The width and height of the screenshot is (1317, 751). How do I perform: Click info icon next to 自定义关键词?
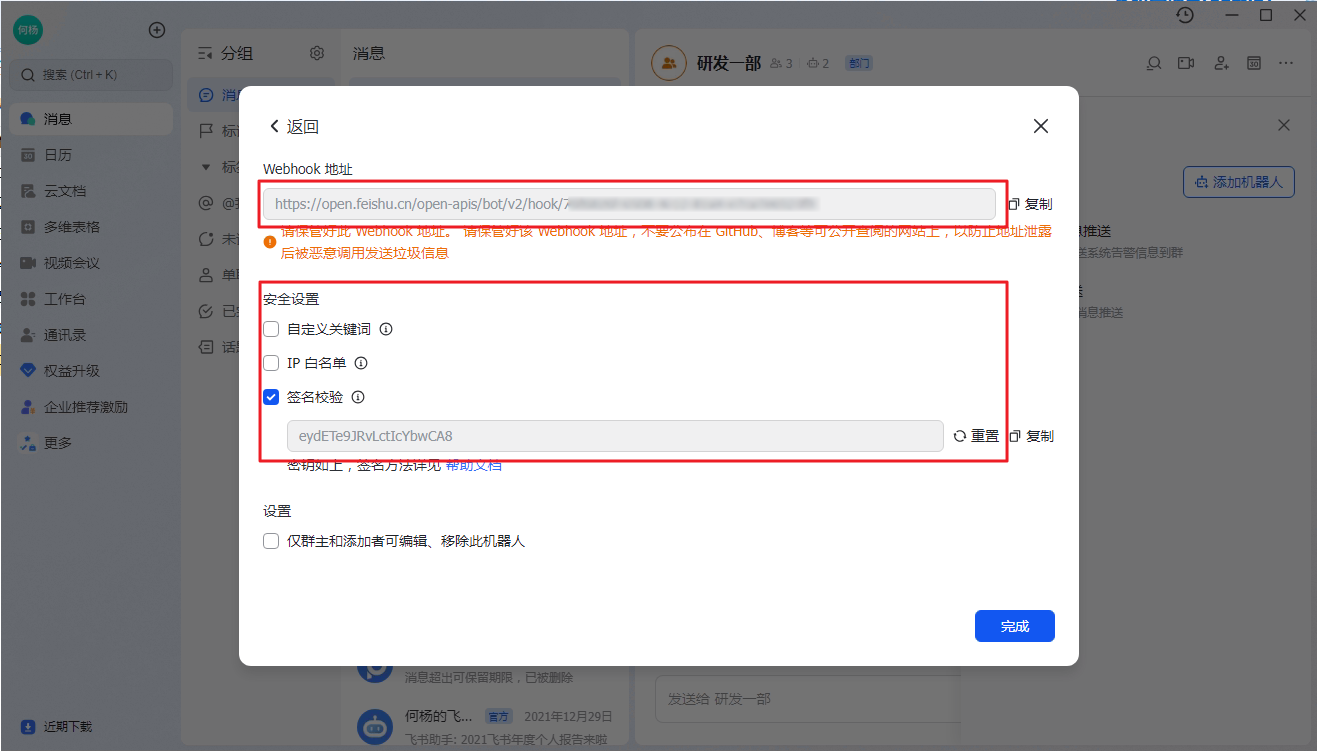pos(386,329)
